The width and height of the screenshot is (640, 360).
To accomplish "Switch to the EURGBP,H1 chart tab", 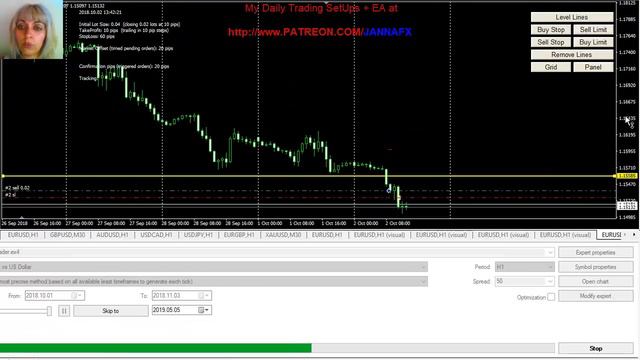I will 239,235.
